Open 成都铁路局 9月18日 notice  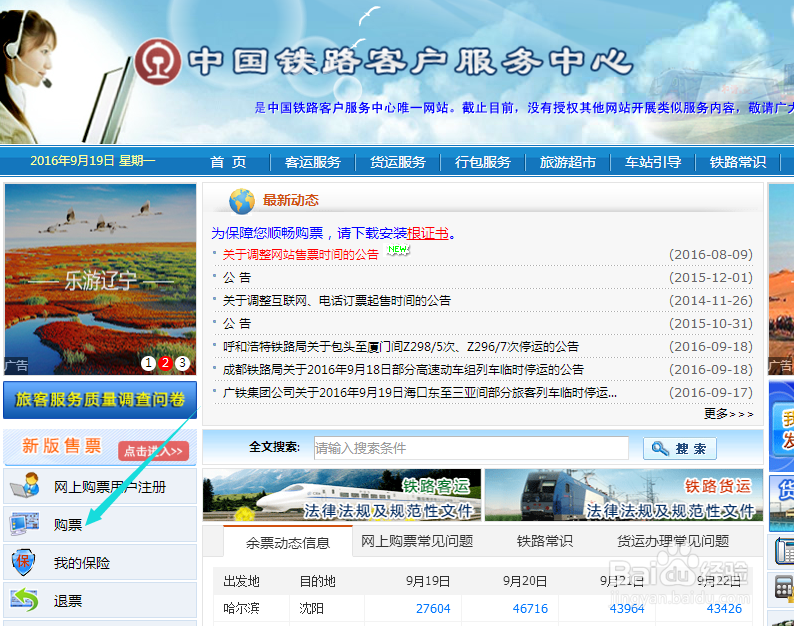point(403,369)
